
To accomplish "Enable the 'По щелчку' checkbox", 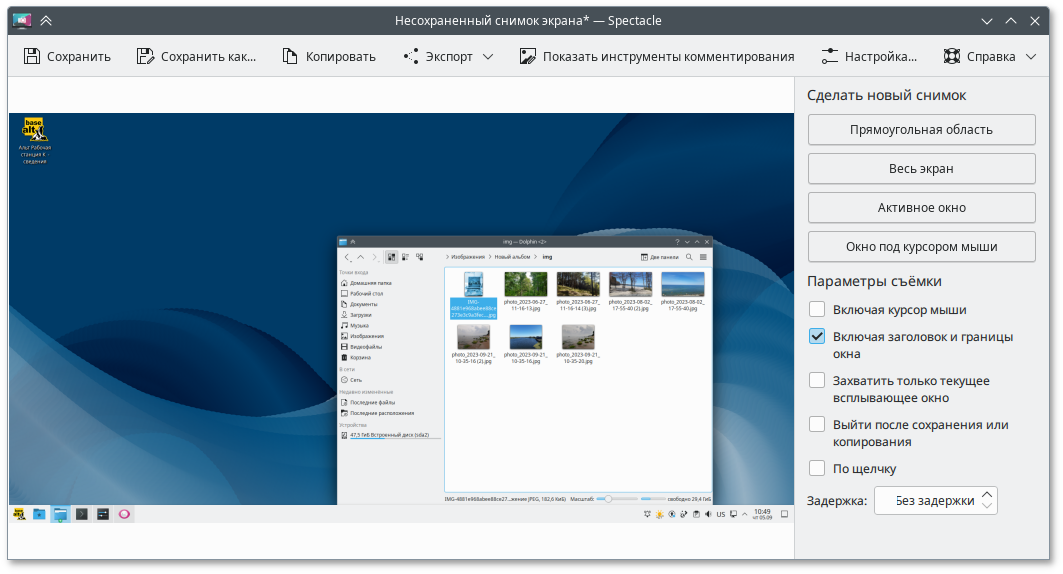I will pyautogui.click(x=817, y=468).
